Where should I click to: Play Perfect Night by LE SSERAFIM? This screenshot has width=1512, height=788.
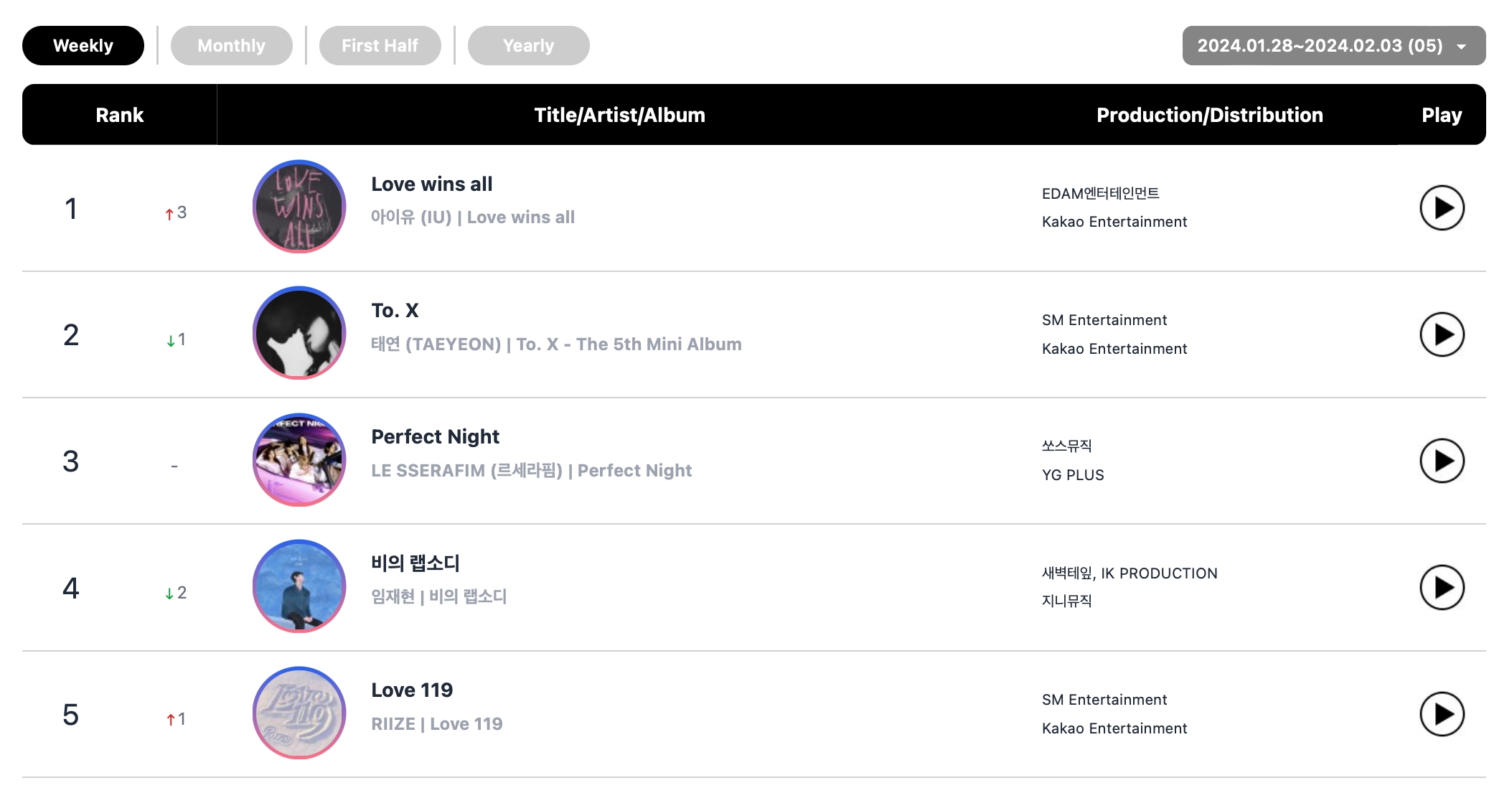tap(1442, 461)
